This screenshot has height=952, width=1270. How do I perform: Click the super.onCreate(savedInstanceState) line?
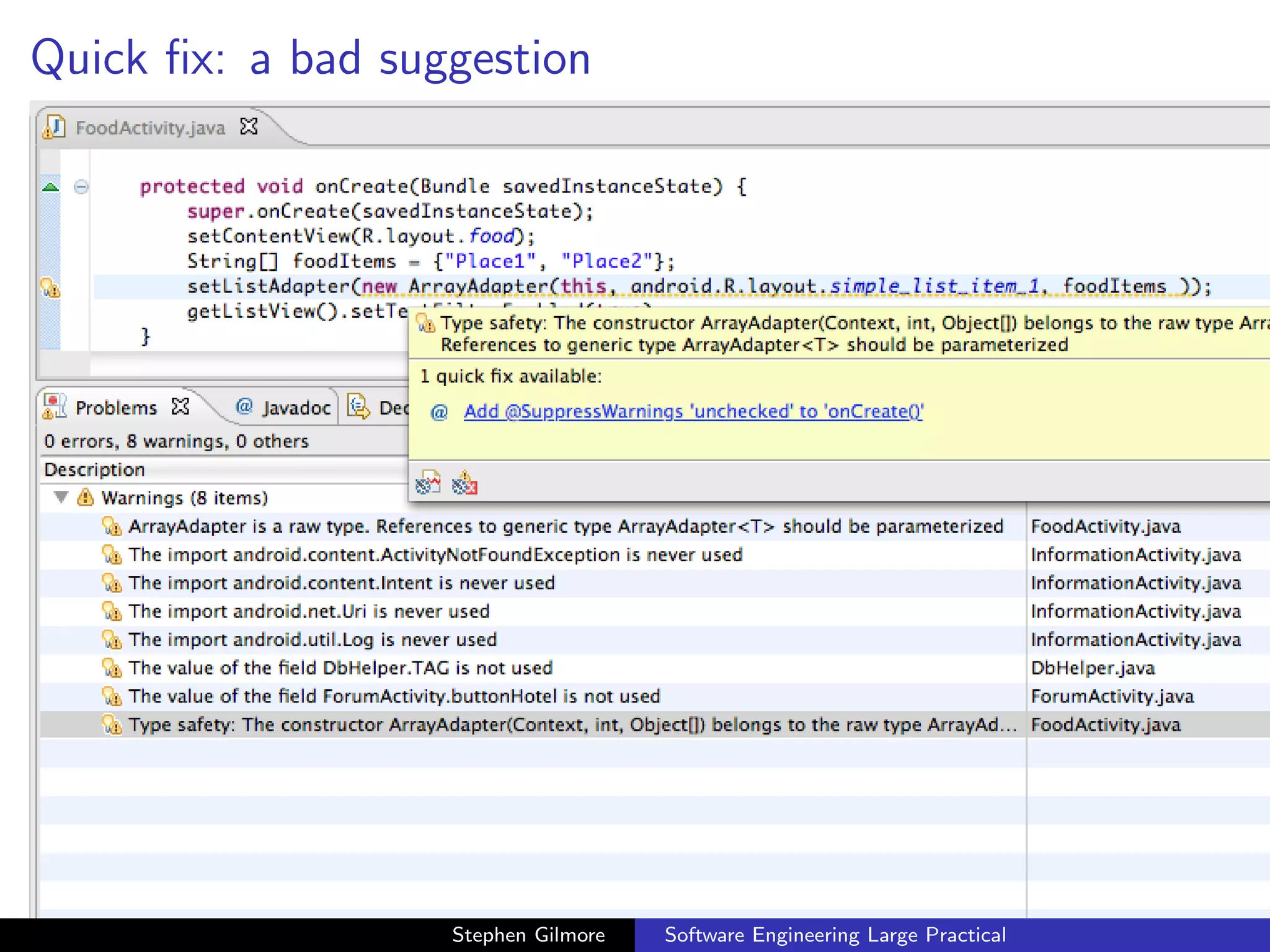coord(390,211)
